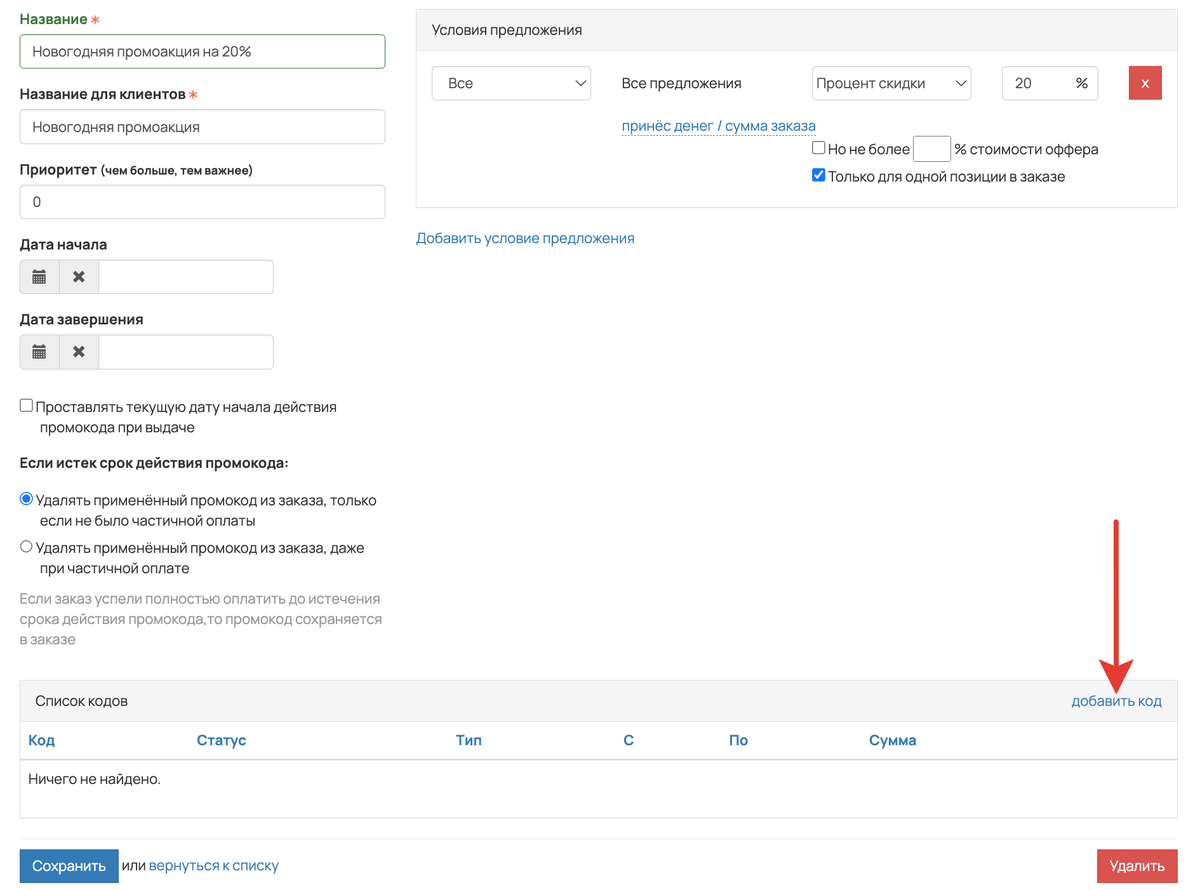Clear Дата завершения with the cross icon

pyautogui.click(x=79, y=352)
